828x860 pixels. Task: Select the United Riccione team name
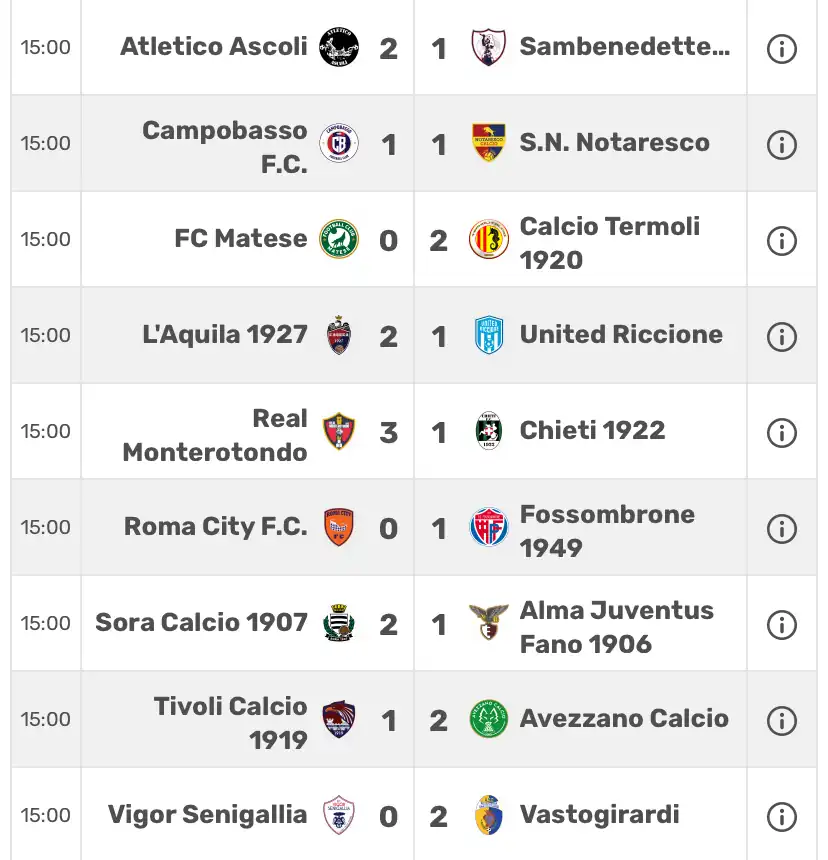(x=621, y=335)
